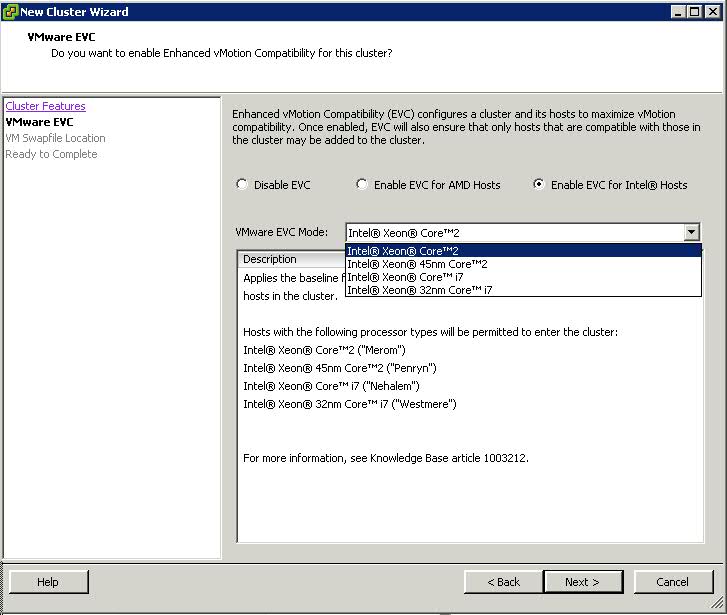This screenshot has width=727, height=615.
Task: Close the wizard with the X button
Action: 713,12
